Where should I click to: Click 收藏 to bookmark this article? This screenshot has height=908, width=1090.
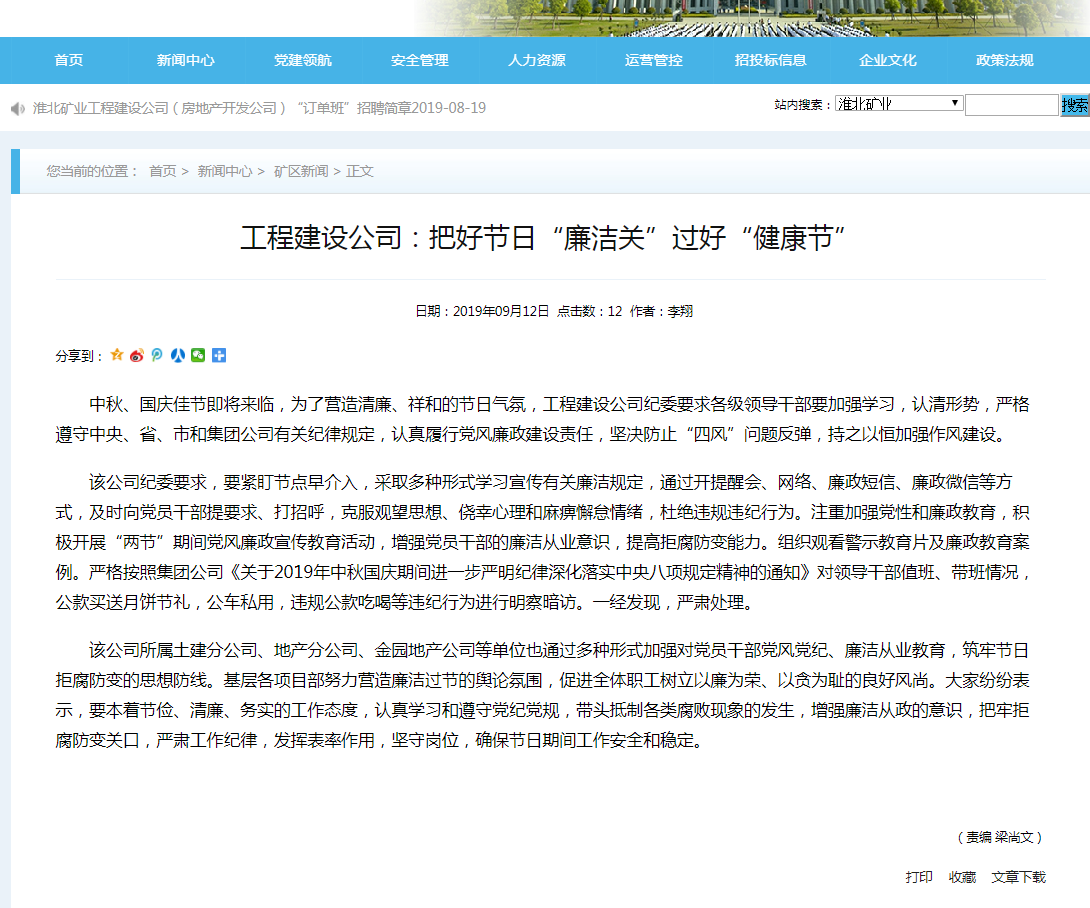click(x=962, y=877)
